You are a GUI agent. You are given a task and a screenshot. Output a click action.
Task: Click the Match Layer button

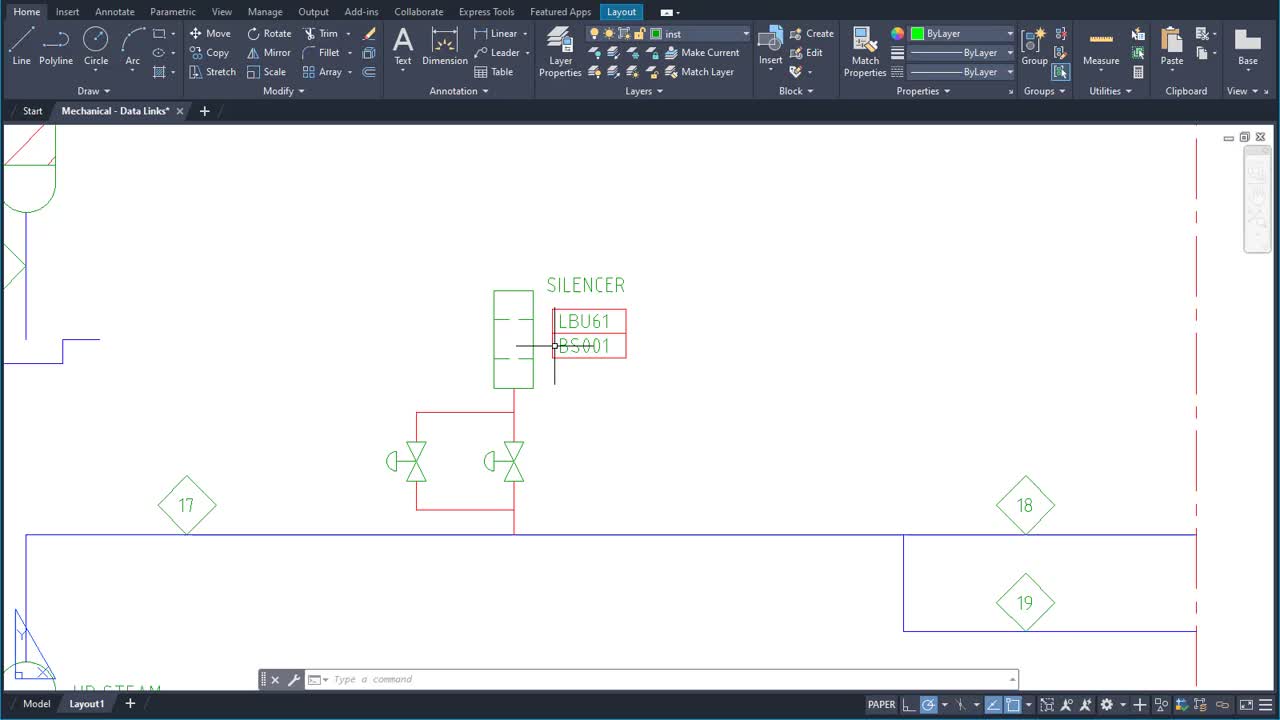click(698, 72)
